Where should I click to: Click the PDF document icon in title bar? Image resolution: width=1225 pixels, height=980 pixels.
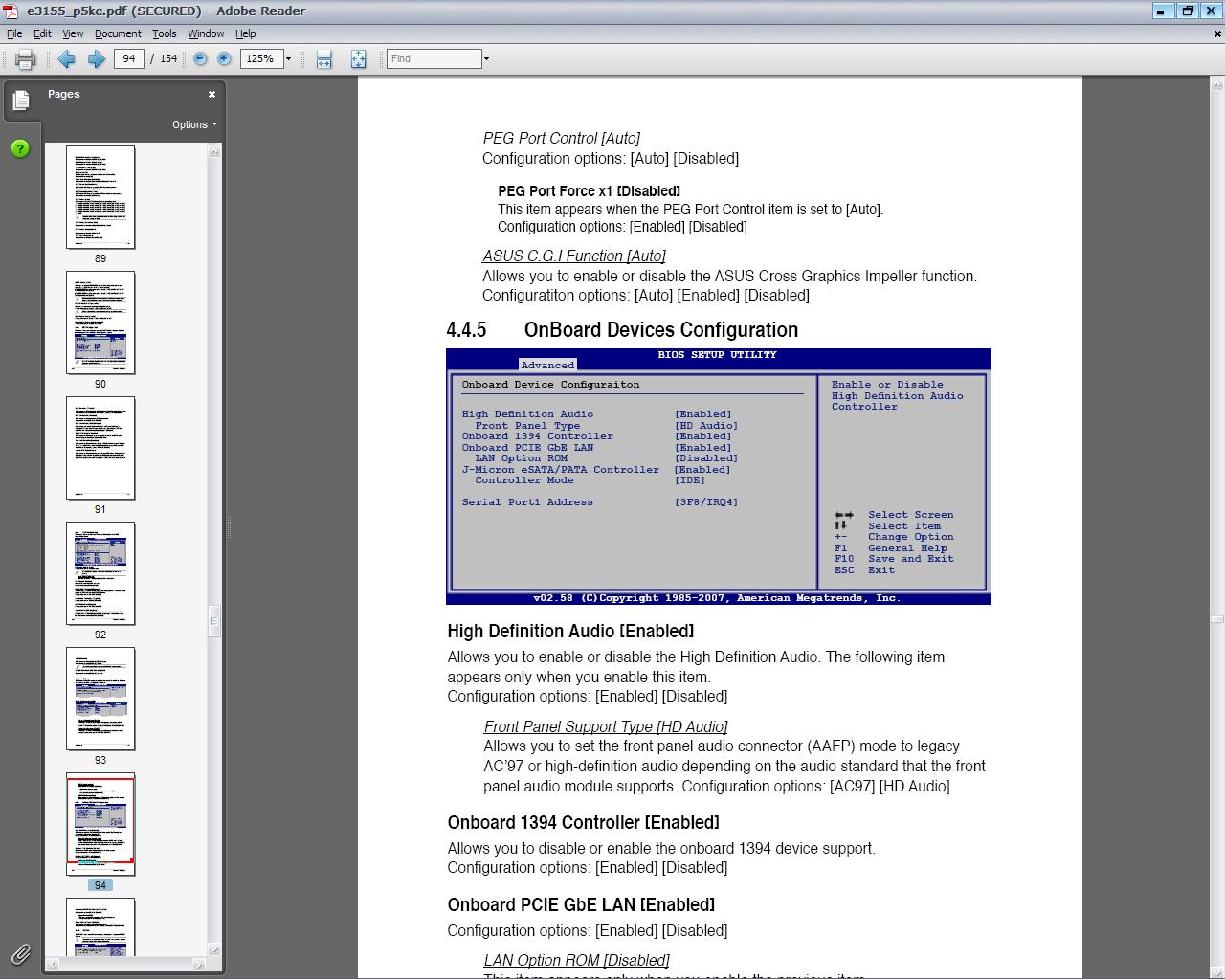coord(11,11)
